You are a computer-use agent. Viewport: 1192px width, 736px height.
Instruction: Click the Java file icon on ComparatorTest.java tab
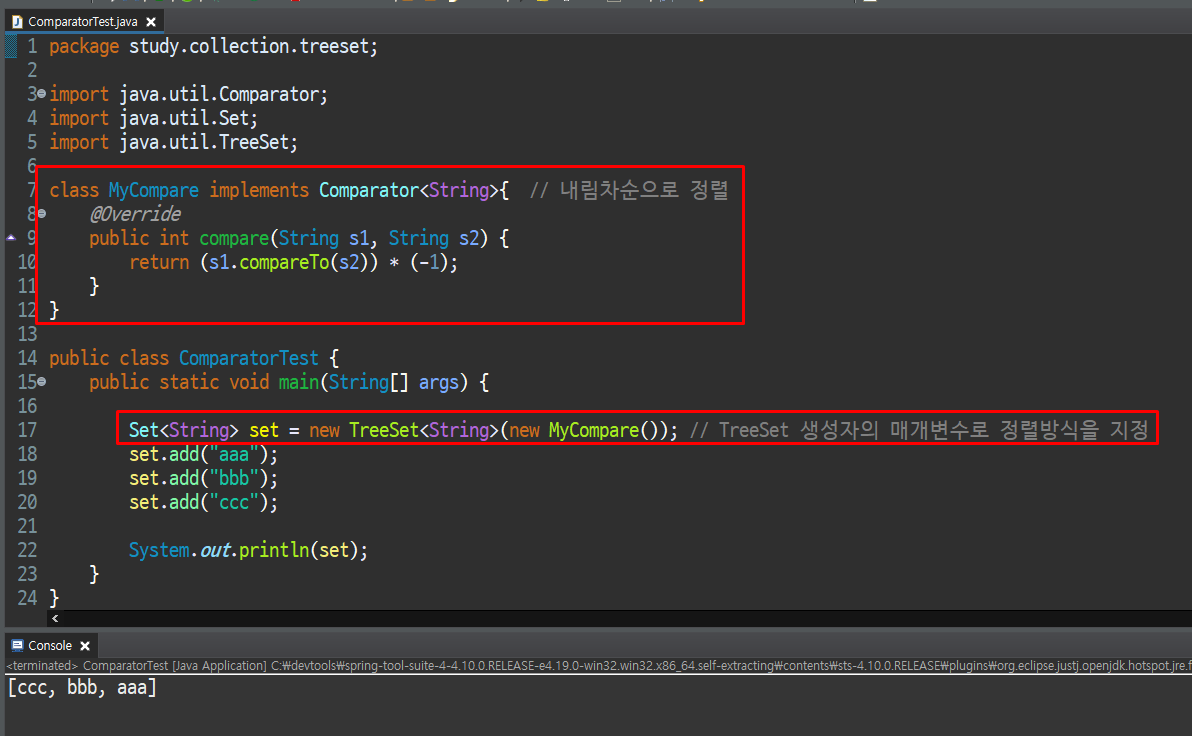point(17,22)
